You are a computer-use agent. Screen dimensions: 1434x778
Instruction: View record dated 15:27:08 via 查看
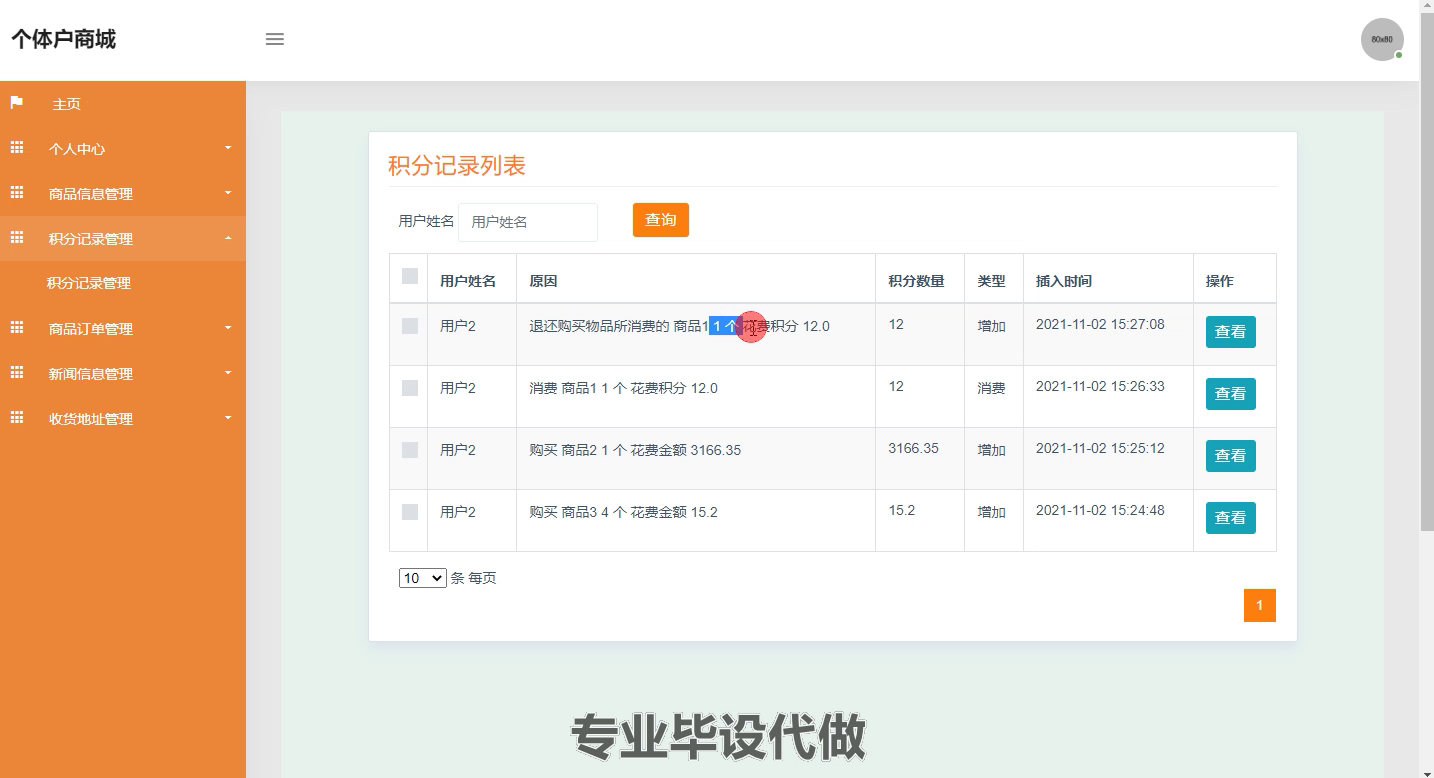1230,332
